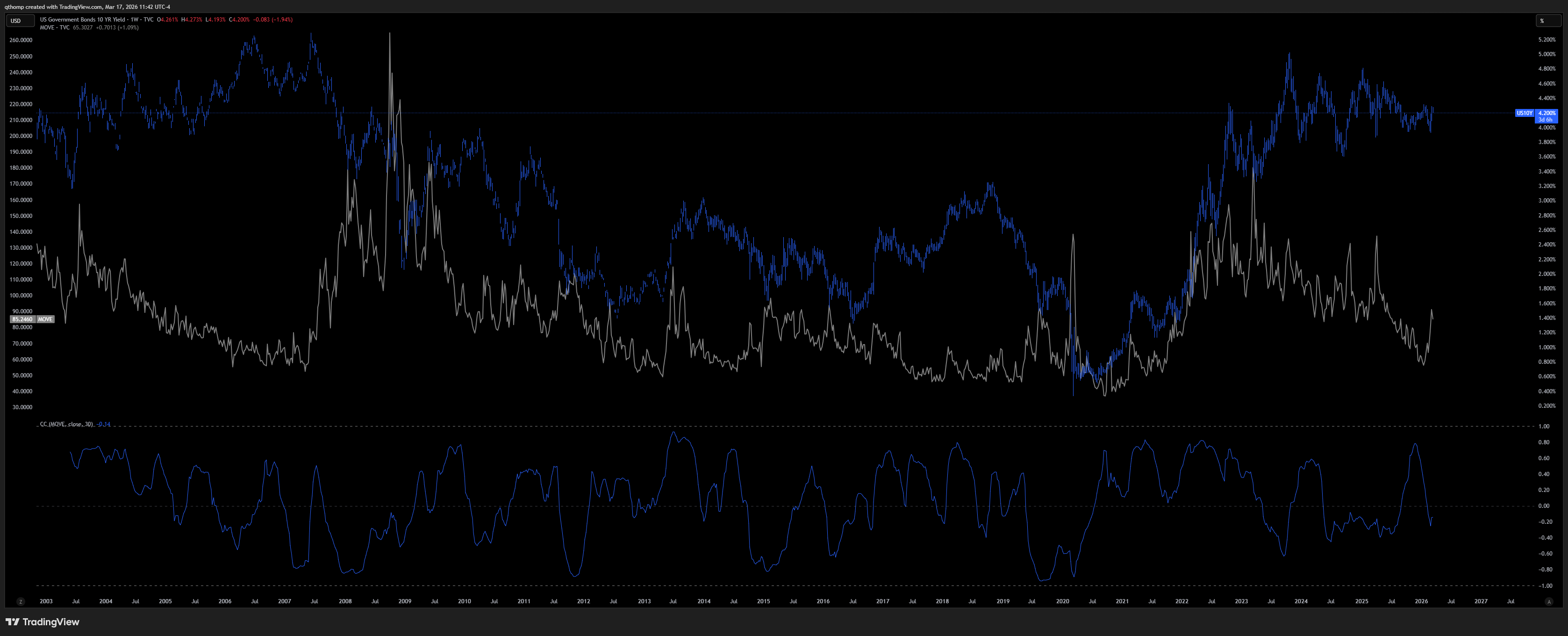
Task: Click 1.00 on correlation pane scale
Action: point(1544,426)
